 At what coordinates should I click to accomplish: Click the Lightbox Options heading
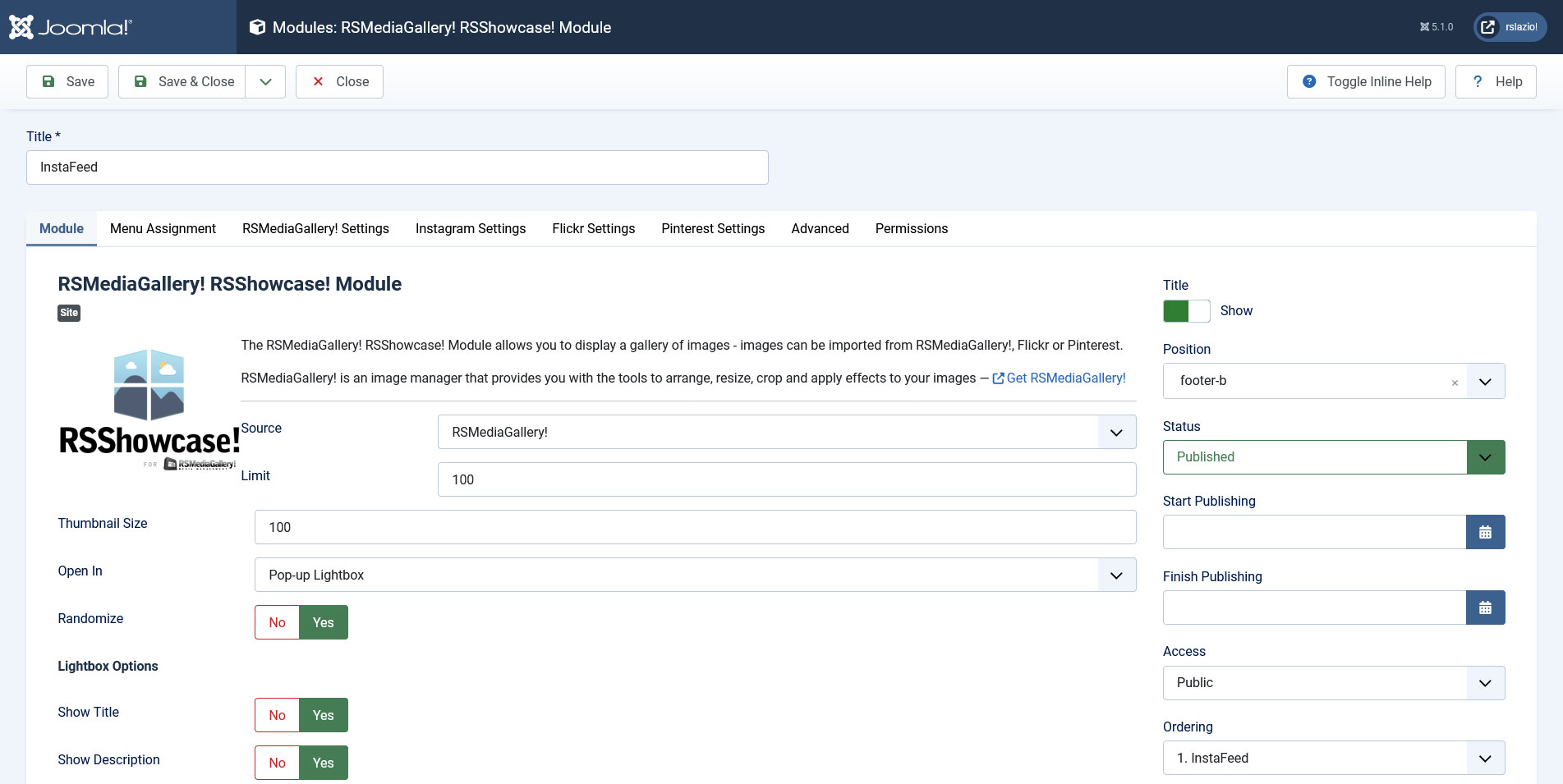(108, 666)
